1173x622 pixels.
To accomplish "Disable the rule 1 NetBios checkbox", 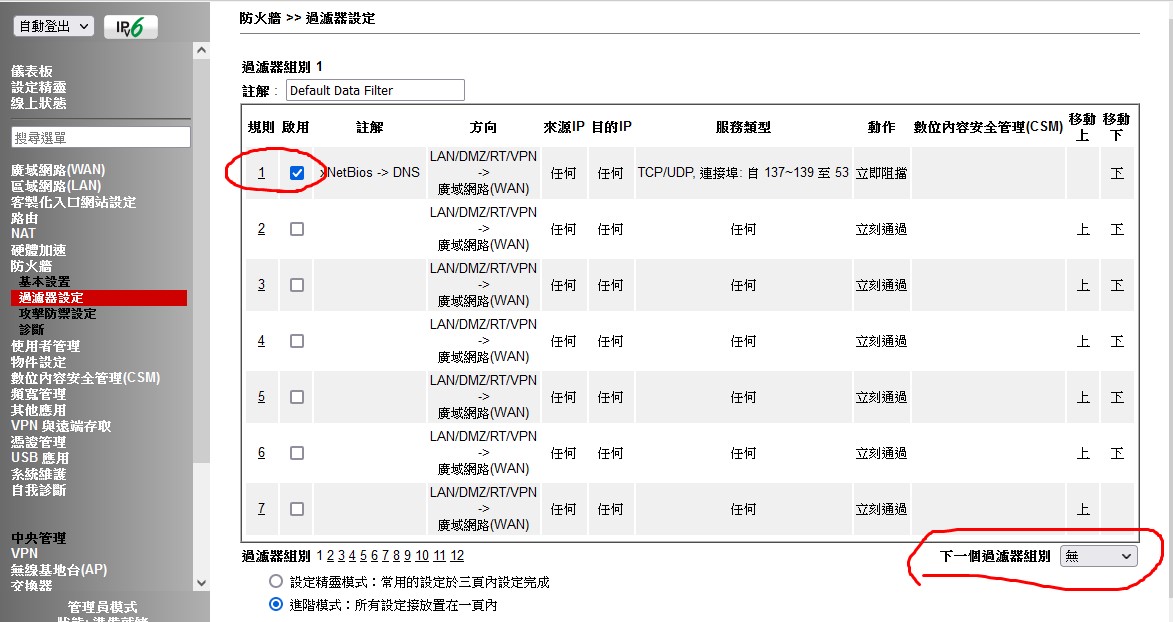I will click(297, 173).
